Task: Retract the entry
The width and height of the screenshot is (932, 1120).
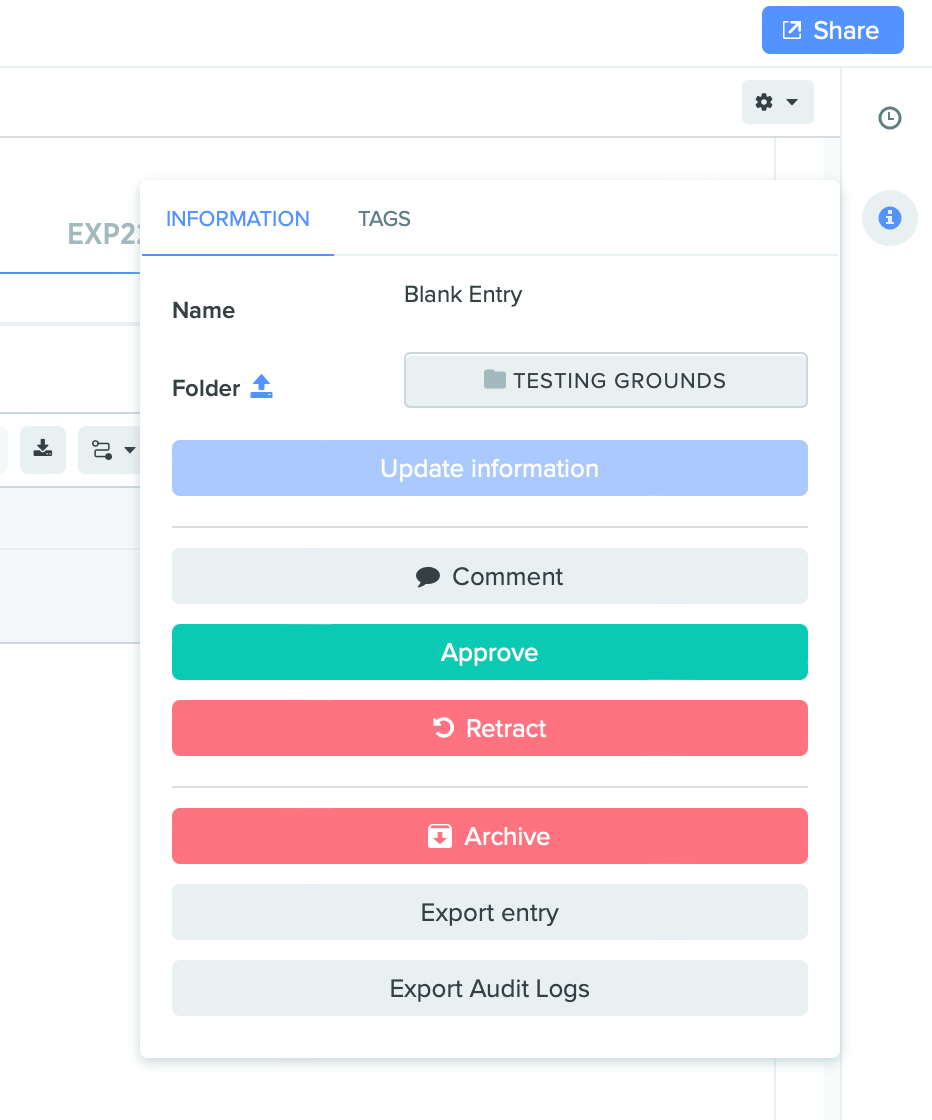Action: click(x=489, y=728)
